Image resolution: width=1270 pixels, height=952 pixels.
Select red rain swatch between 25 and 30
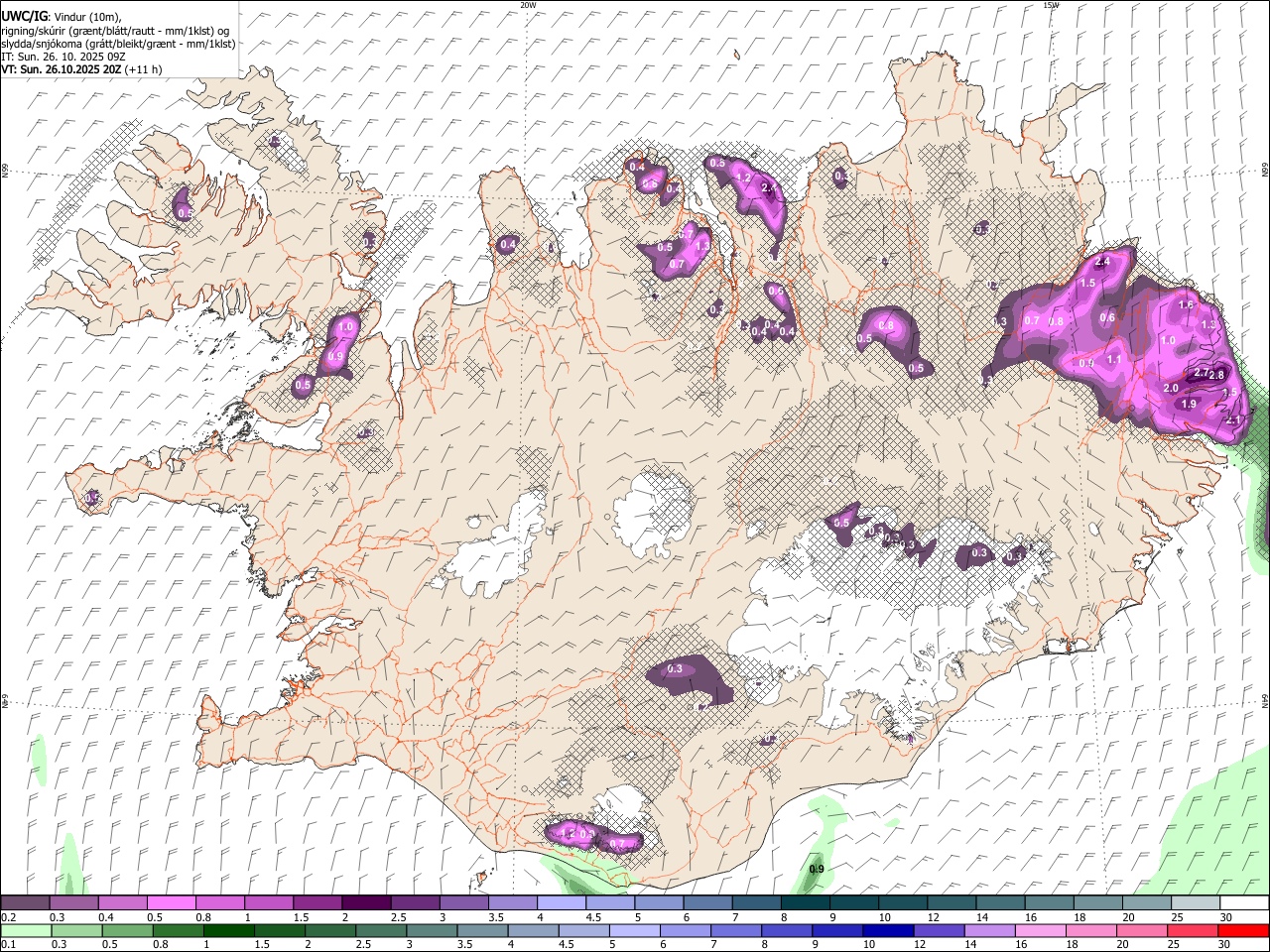tap(1195, 930)
